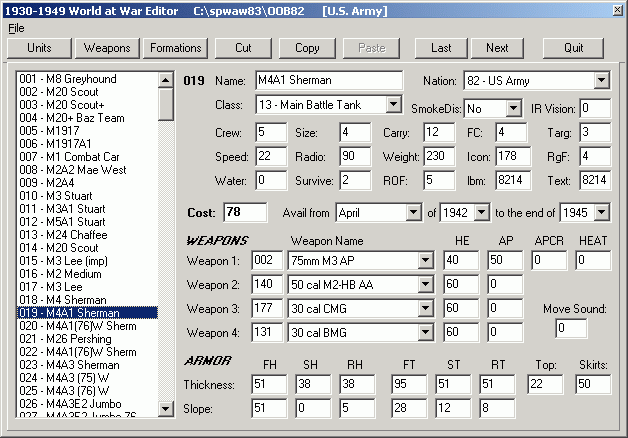Screen dimensions: 628x438
Task: Open the 1942 start year dropdown
Action: tap(481, 213)
